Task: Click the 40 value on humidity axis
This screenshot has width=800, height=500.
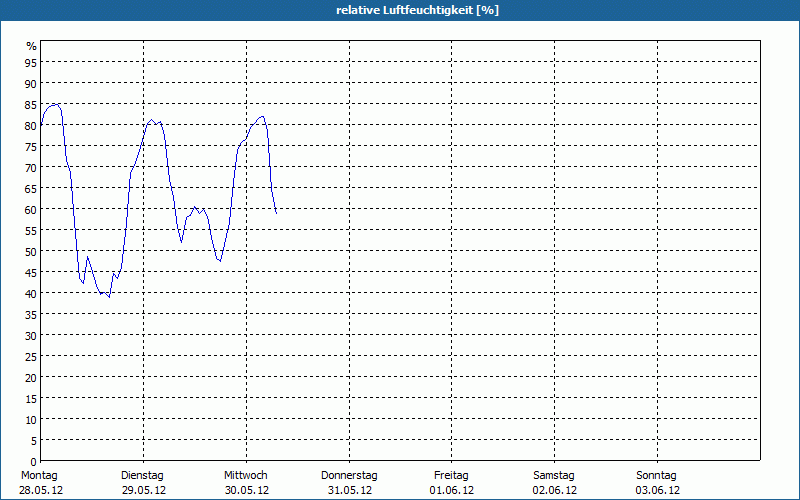Action: 31,293
